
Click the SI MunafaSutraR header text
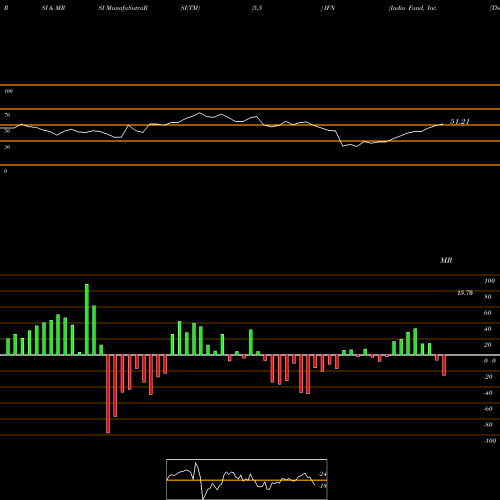click(123, 8)
